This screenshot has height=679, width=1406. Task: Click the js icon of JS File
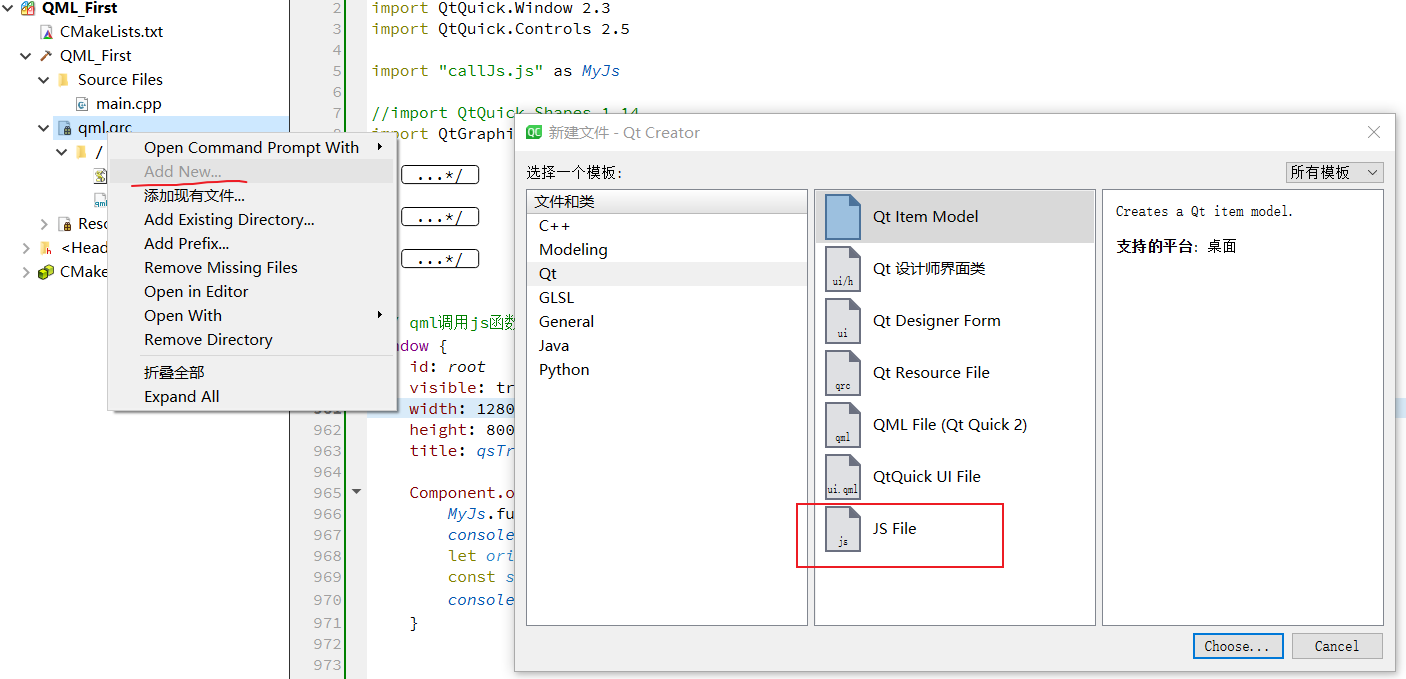pyautogui.click(x=842, y=528)
